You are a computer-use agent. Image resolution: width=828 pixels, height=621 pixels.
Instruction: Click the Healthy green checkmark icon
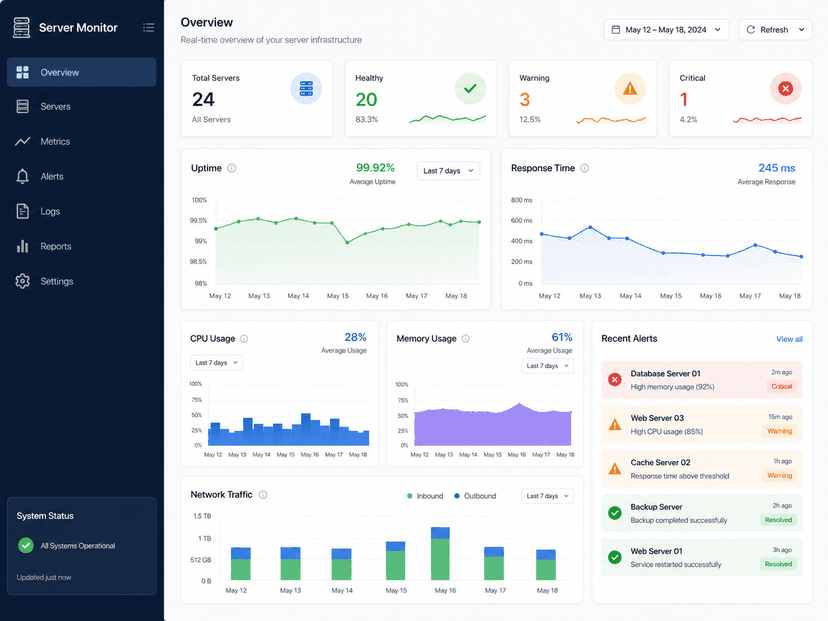(470, 88)
